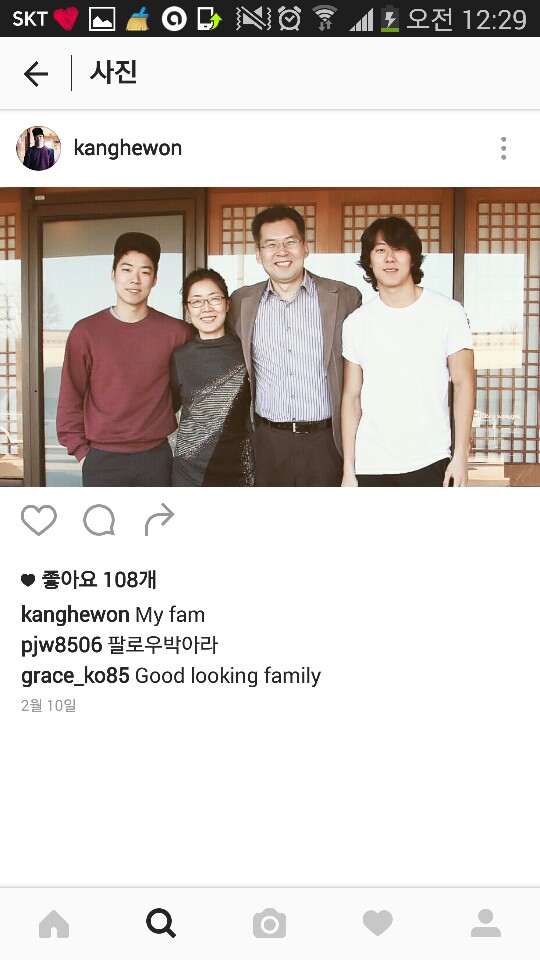Open the Activity heart tab
The height and width of the screenshot is (960, 540).
click(x=378, y=923)
